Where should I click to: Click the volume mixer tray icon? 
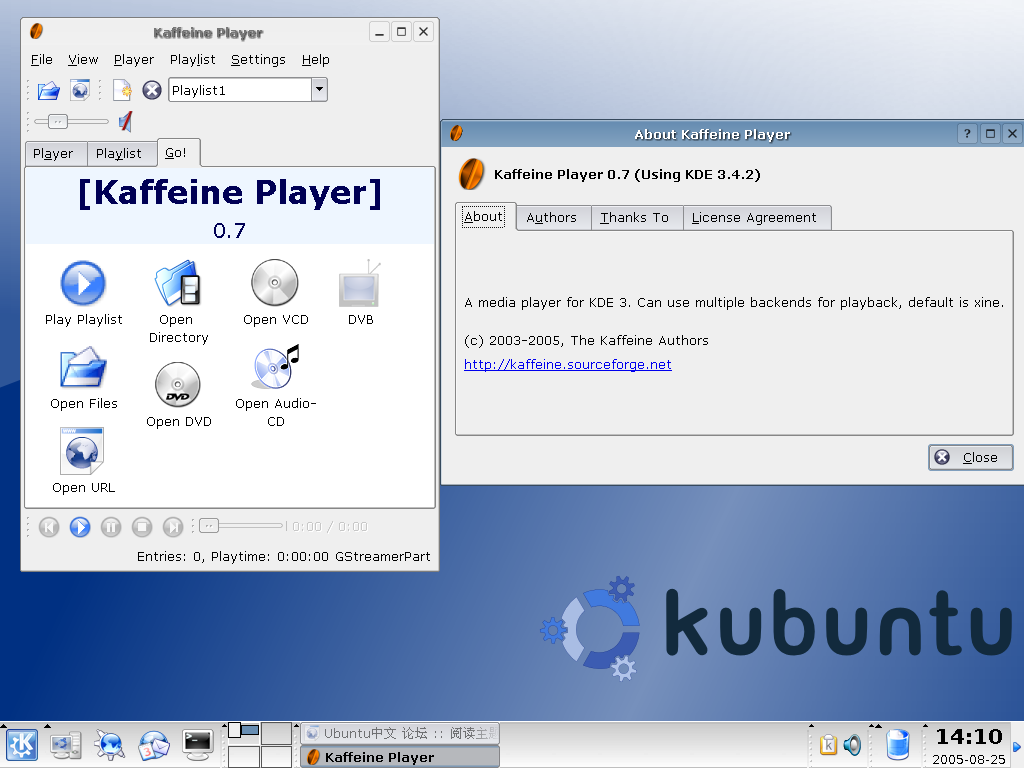click(852, 744)
